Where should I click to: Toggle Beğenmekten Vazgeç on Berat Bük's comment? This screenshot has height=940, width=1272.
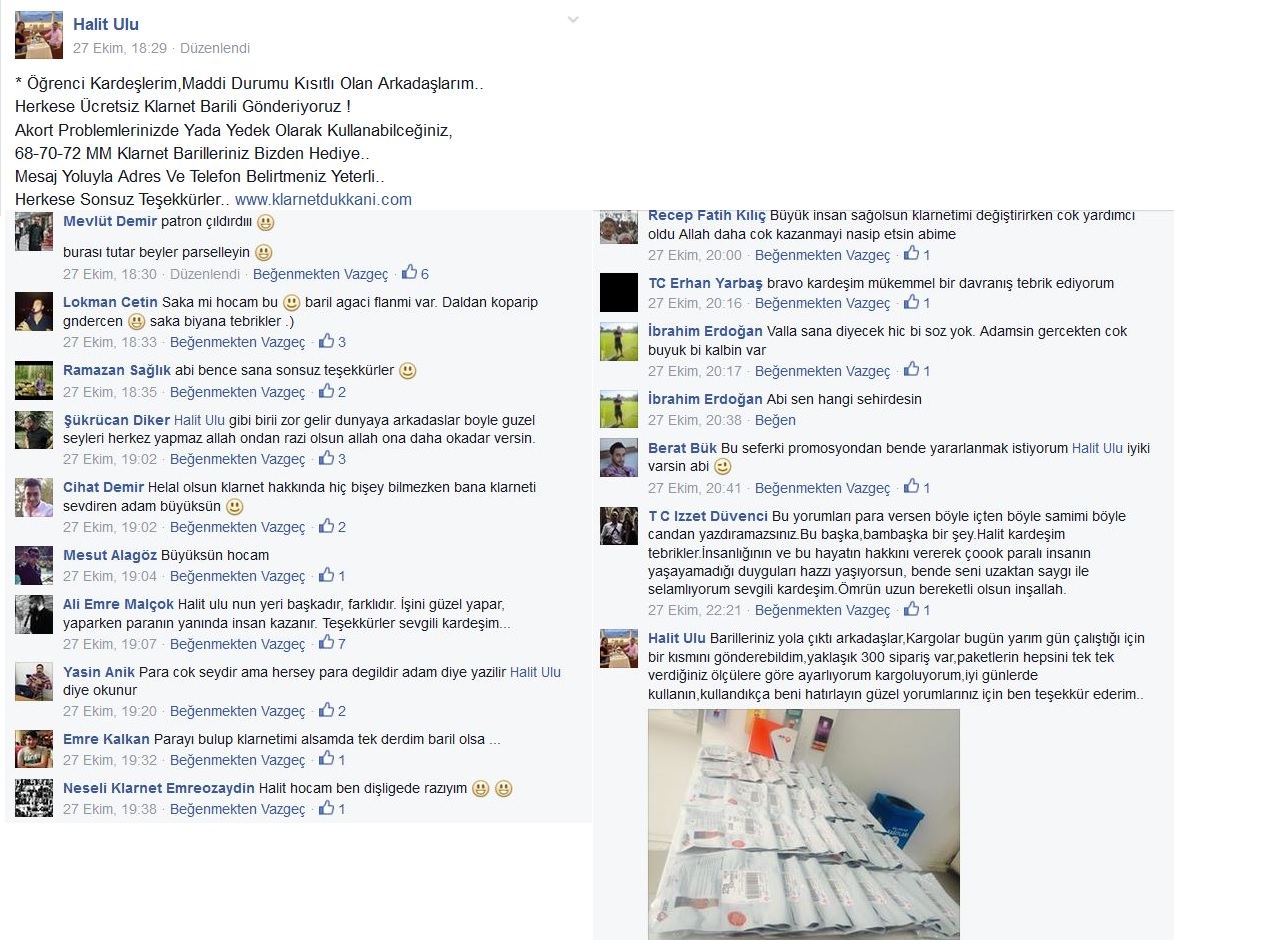tap(822, 488)
